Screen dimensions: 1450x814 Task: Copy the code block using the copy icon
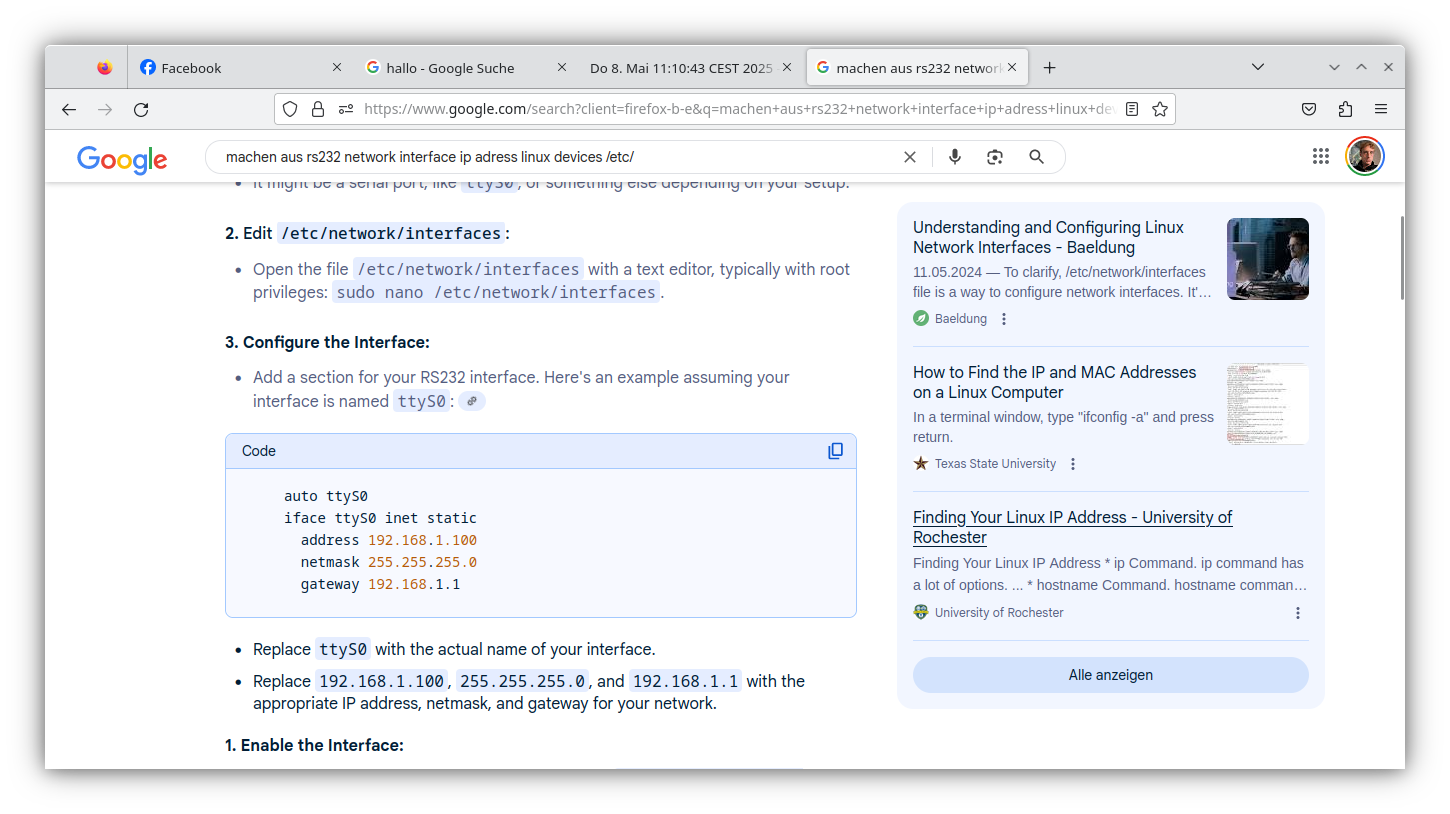tap(836, 450)
